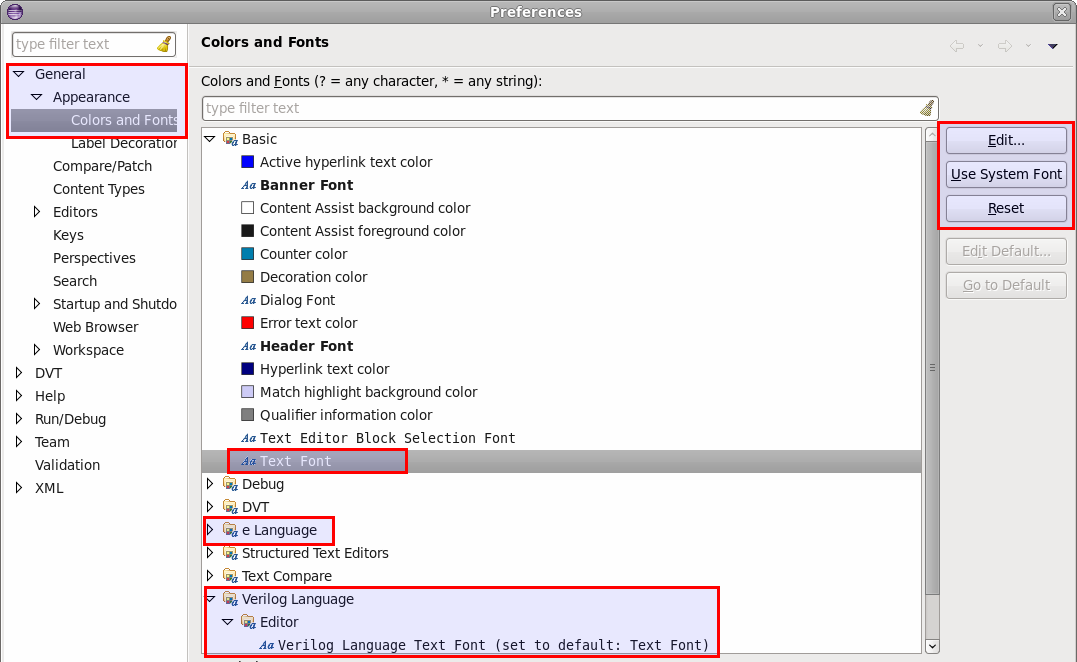Collapse Appearance in the sidebar tree
1077x662 pixels.
coord(36,97)
